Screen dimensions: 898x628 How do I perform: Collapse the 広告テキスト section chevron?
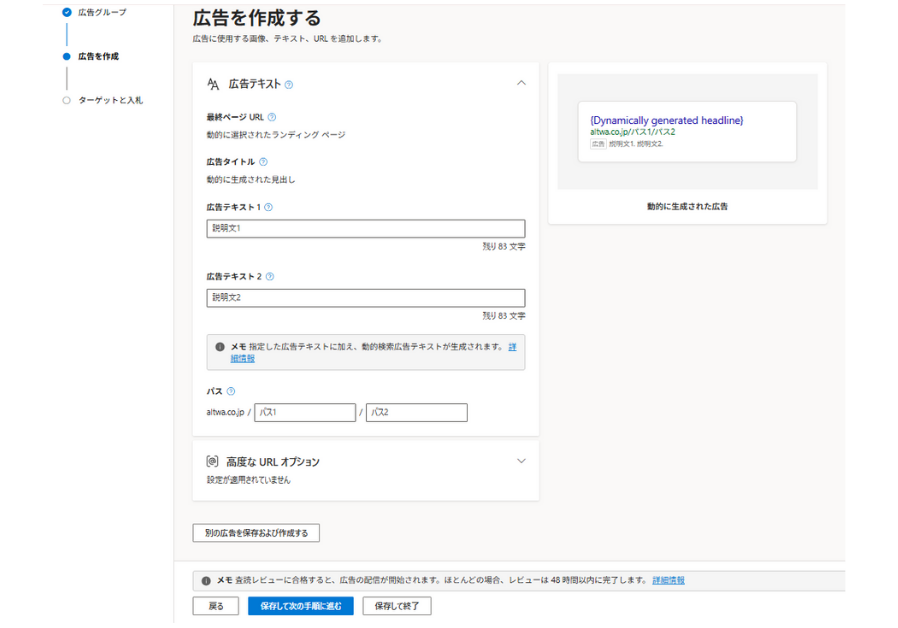pos(521,83)
